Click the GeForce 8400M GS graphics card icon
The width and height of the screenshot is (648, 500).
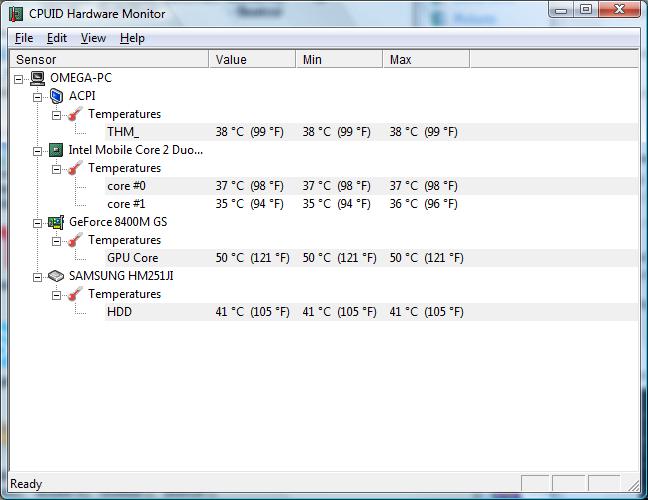click(x=56, y=222)
